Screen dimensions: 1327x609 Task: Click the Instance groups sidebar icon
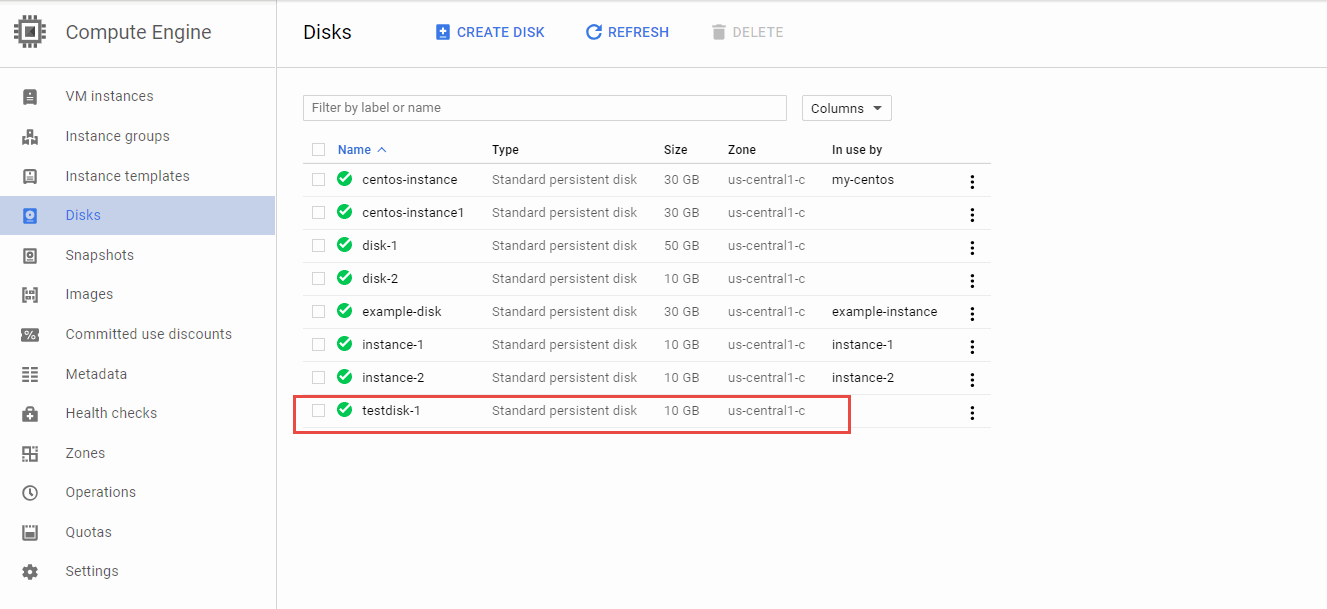[30, 137]
